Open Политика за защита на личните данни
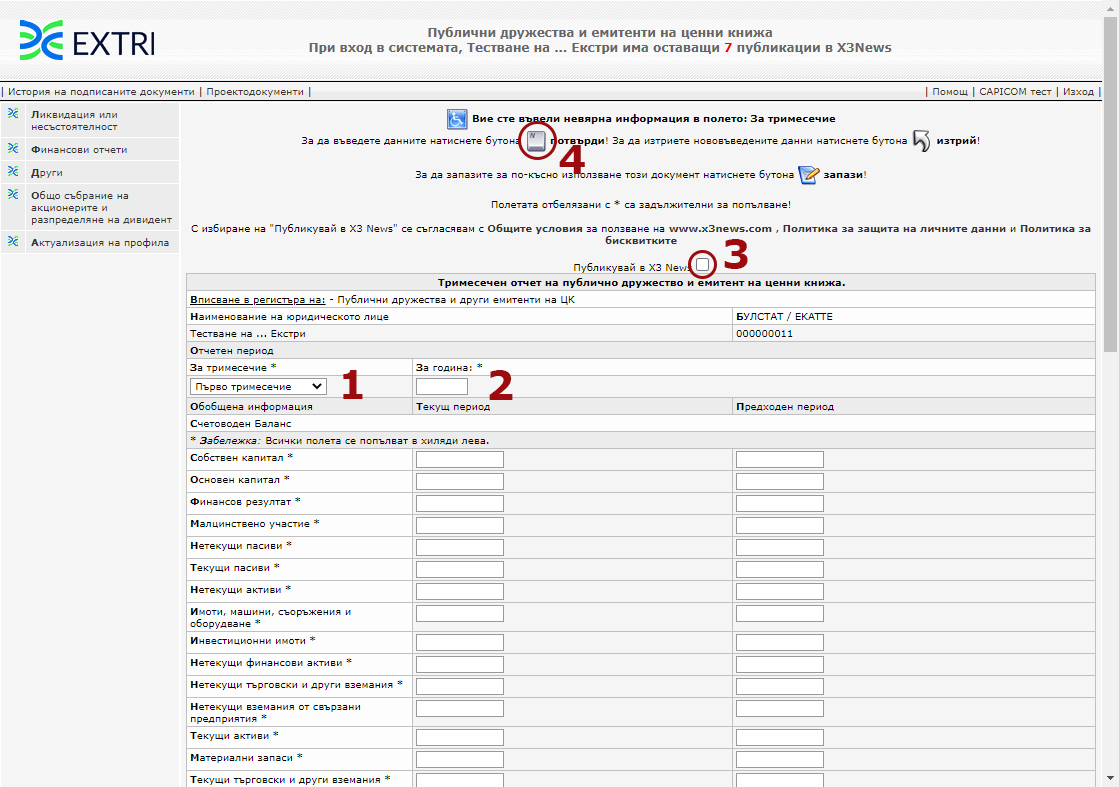The image size is (1119, 787). tap(894, 229)
